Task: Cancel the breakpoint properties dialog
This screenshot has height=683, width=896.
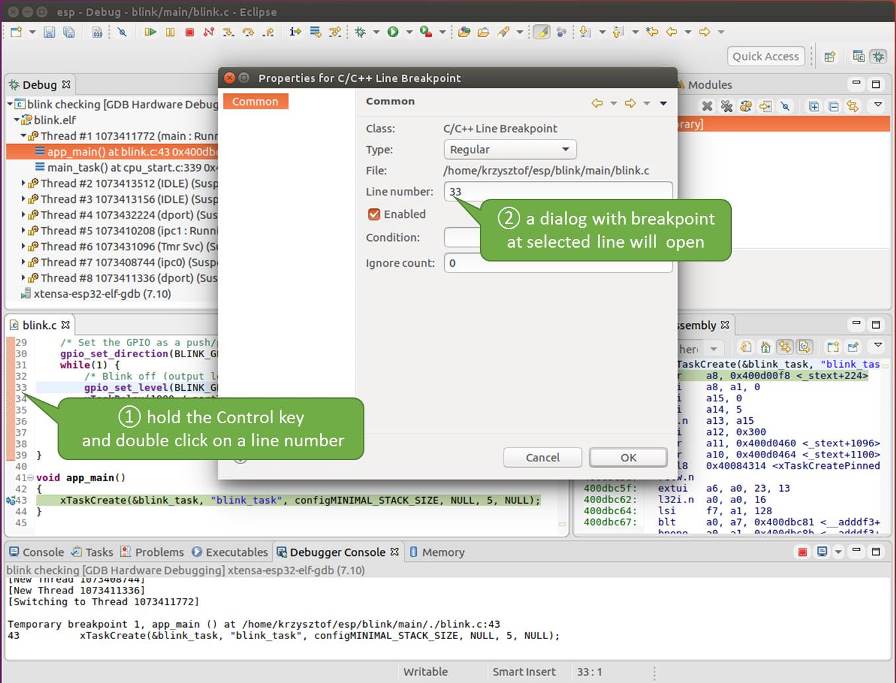Action: [542, 456]
